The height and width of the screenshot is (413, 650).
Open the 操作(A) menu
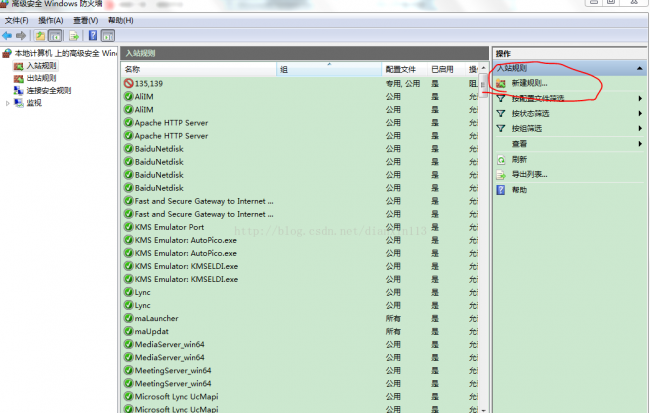tap(51, 20)
